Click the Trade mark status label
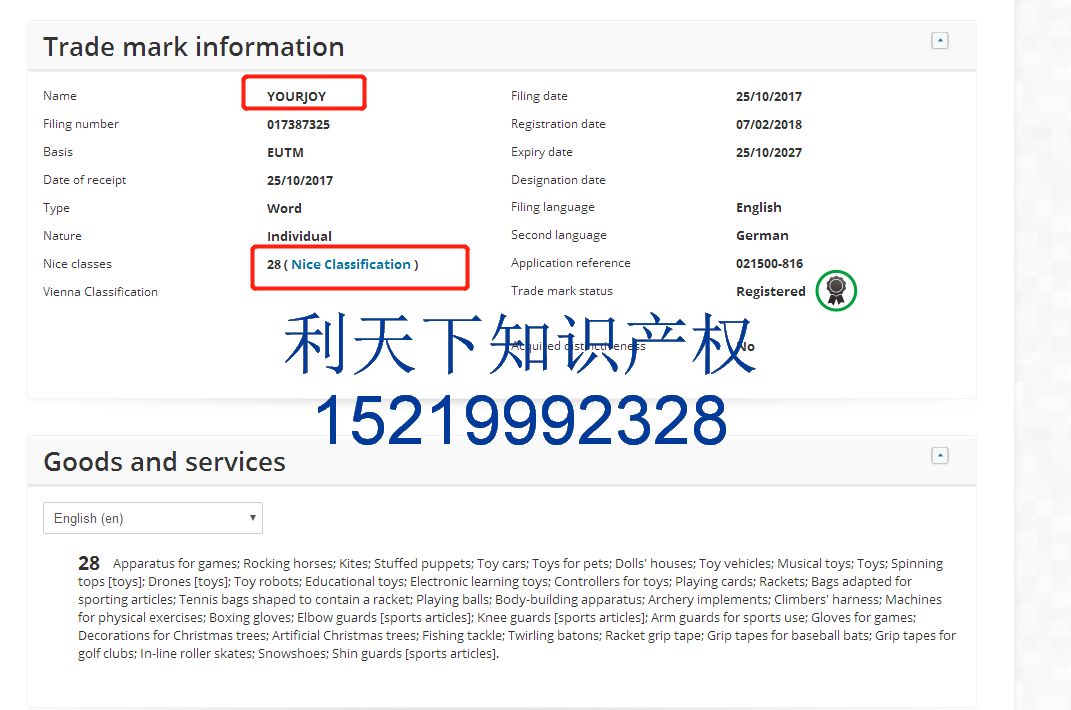This screenshot has height=710, width=1071. [x=562, y=291]
